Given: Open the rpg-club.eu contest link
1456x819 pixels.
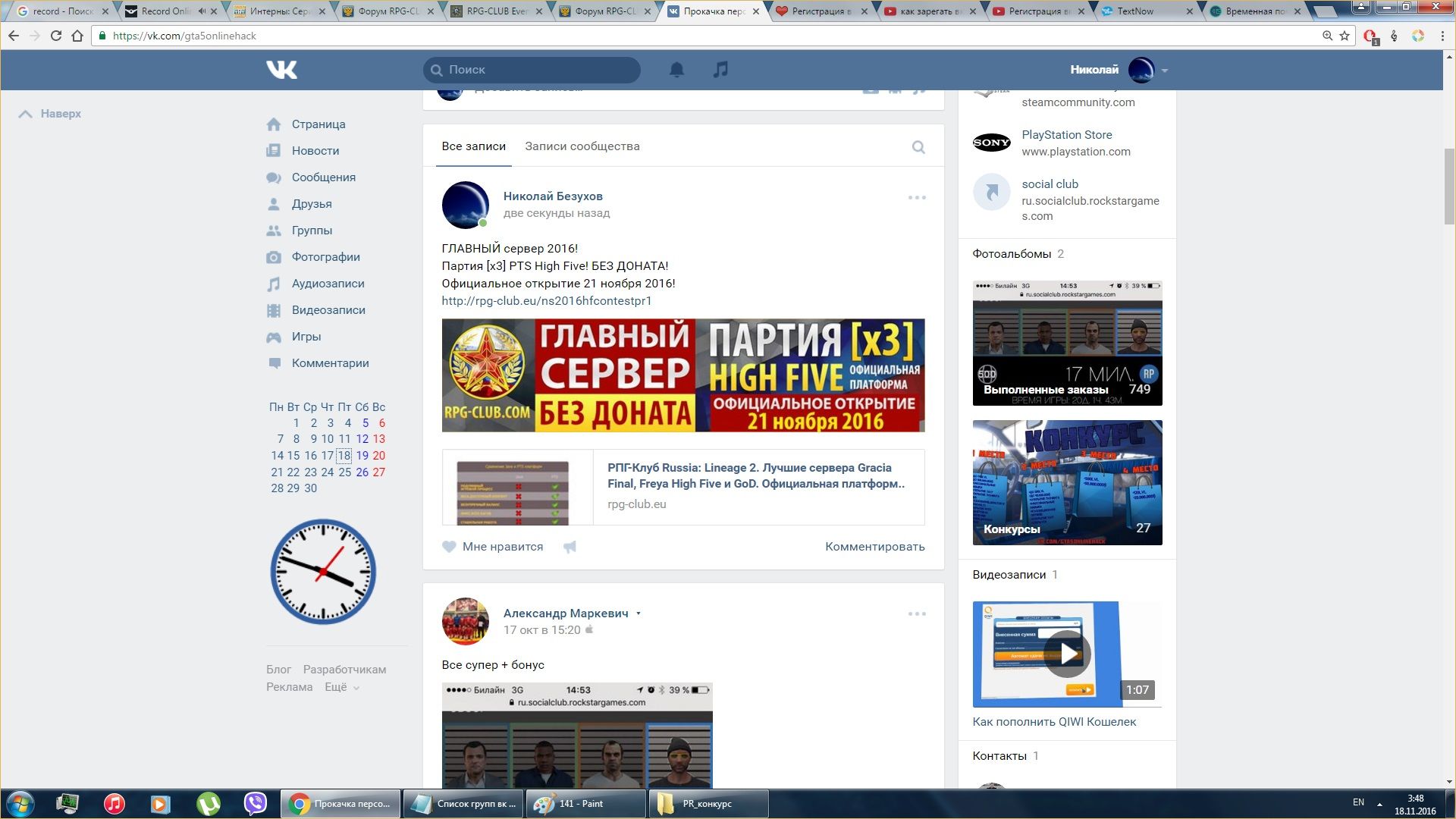Looking at the screenshot, I should click(546, 301).
